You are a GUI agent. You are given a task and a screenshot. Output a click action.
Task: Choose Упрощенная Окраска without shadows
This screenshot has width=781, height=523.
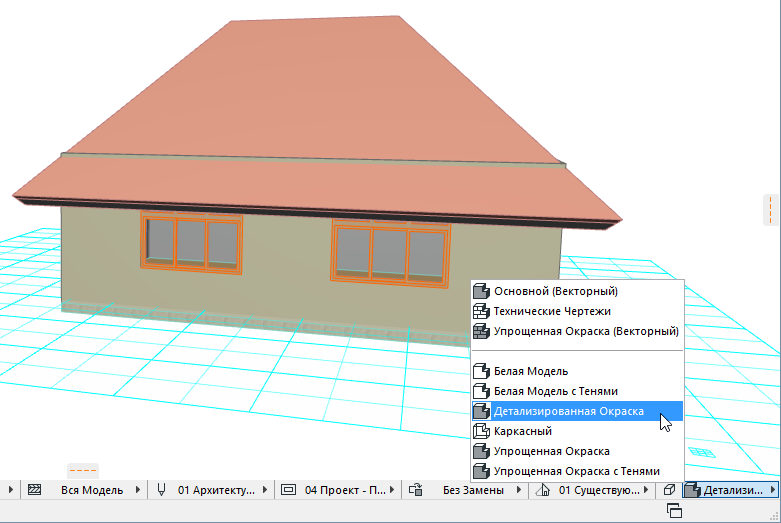click(577, 451)
